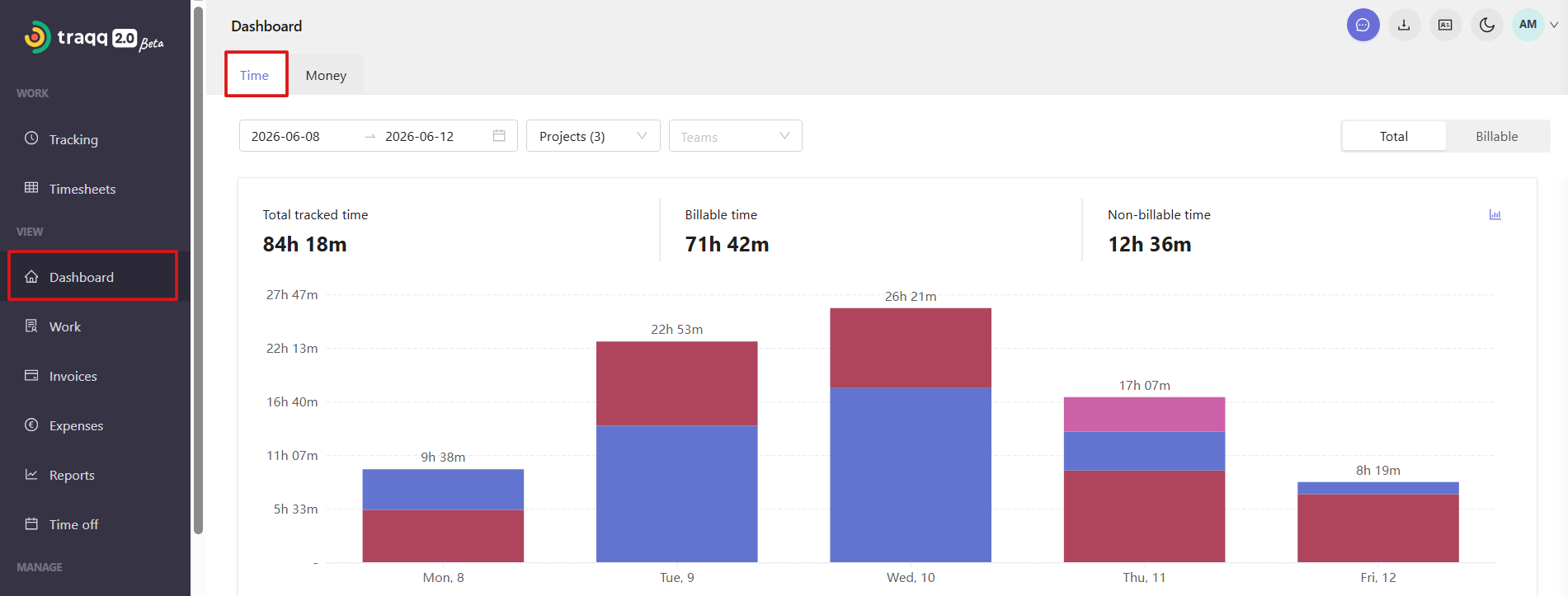Click the start date 2026-06-08 field
Image resolution: width=1568 pixels, height=596 pixels.
285,136
